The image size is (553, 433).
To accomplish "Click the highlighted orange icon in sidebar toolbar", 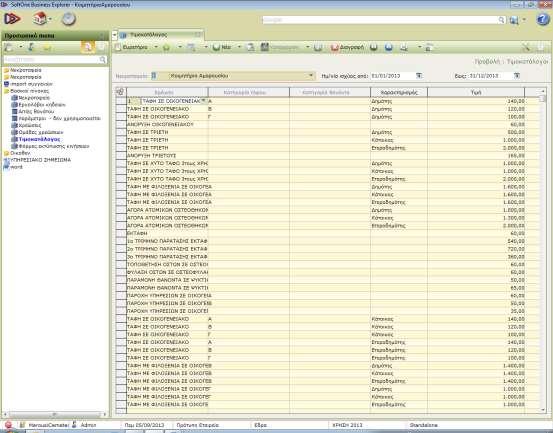I will pyautogui.click(x=87, y=47).
